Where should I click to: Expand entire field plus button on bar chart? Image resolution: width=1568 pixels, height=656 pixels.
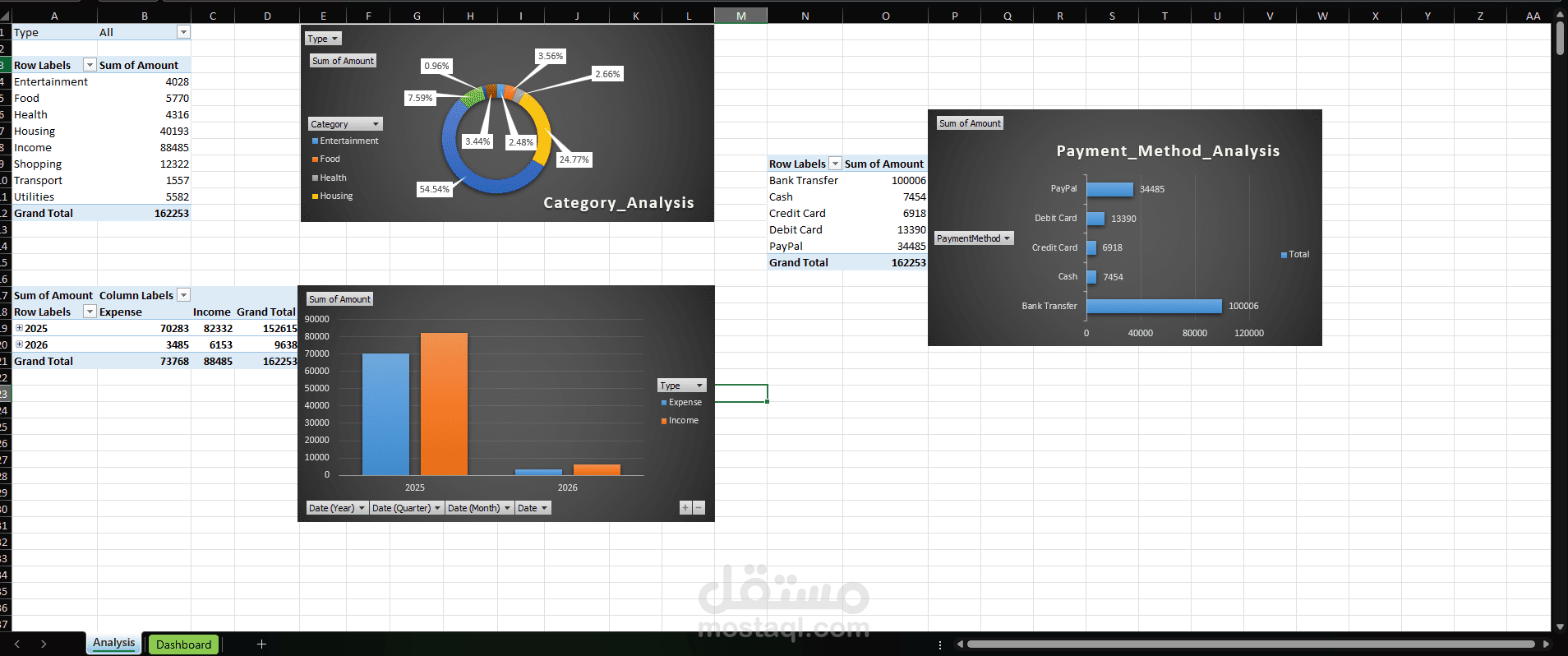click(x=685, y=508)
